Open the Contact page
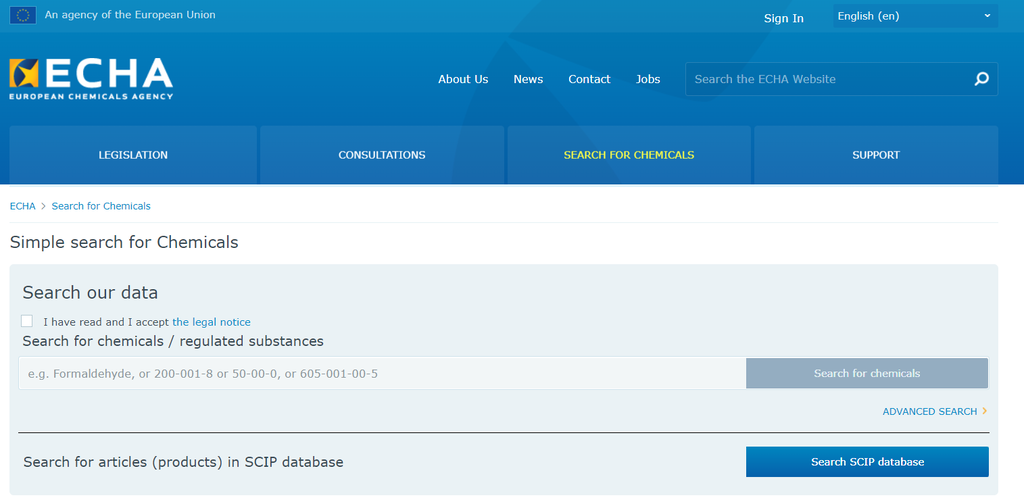This screenshot has height=502, width=1024. pos(589,79)
